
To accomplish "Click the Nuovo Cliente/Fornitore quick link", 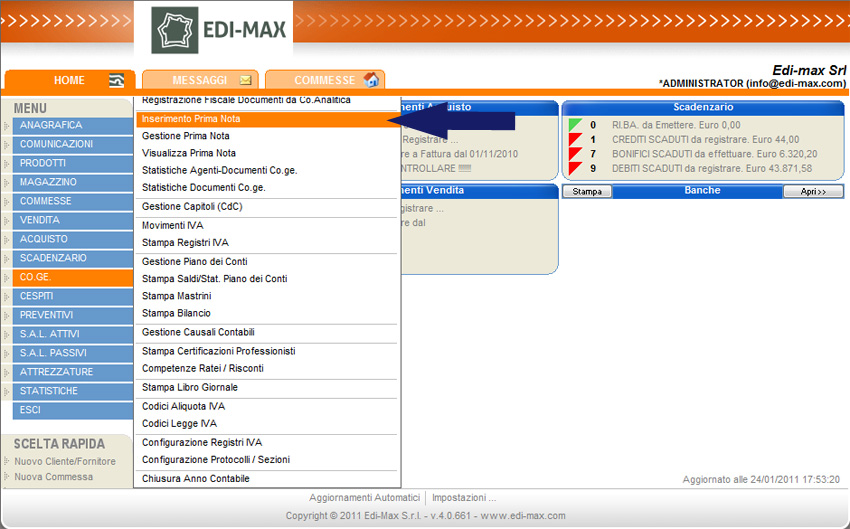I will click(x=65, y=461).
